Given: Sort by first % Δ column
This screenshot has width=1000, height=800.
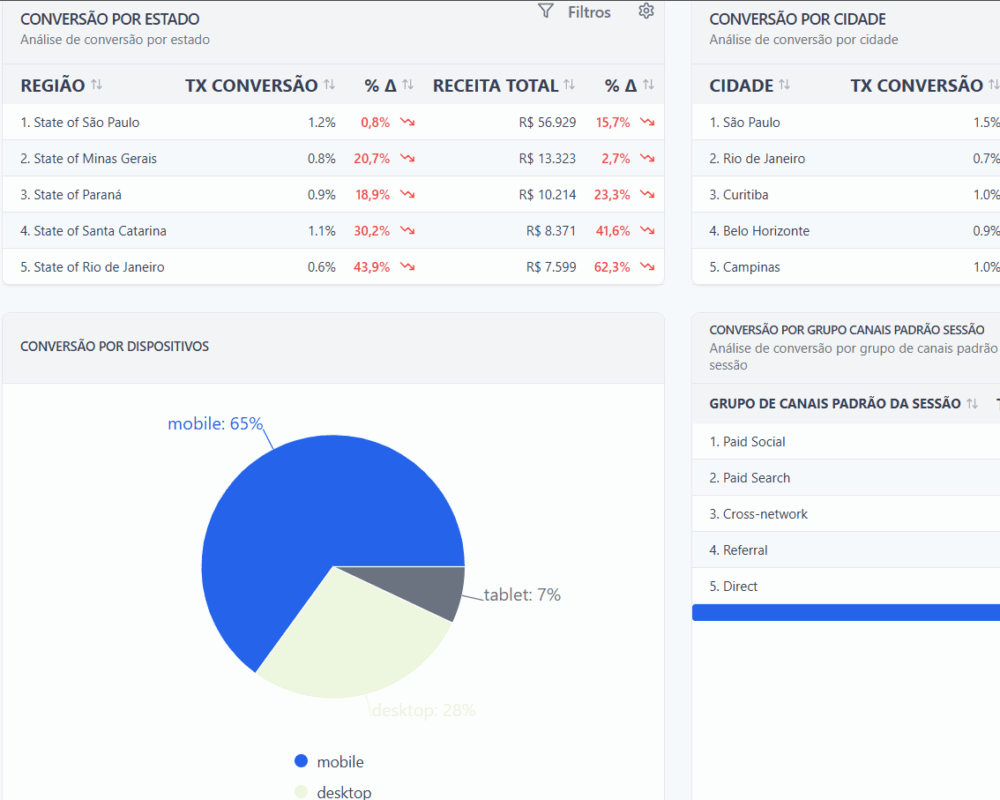Looking at the screenshot, I should pos(408,84).
